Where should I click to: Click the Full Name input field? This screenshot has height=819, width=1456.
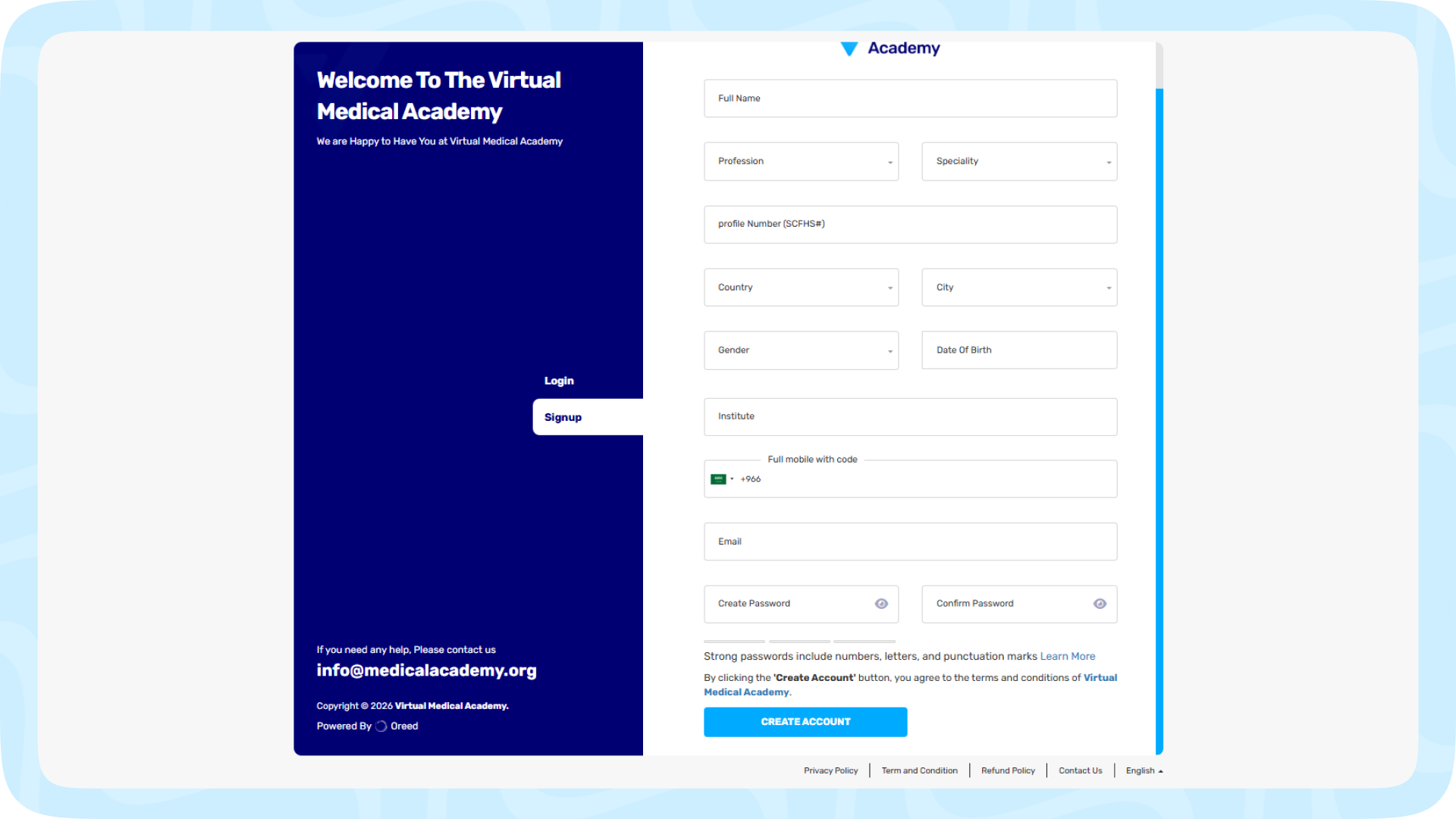click(910, 99)
